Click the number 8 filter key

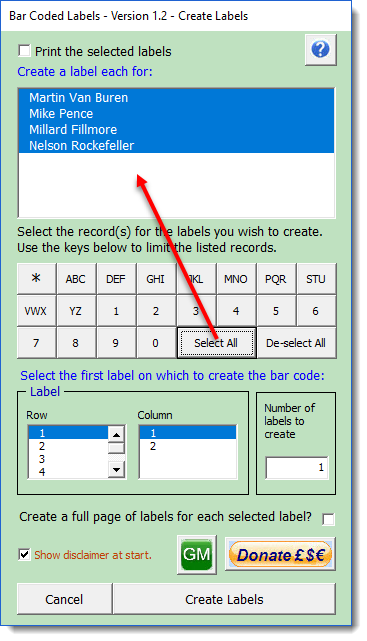[76, 343]
